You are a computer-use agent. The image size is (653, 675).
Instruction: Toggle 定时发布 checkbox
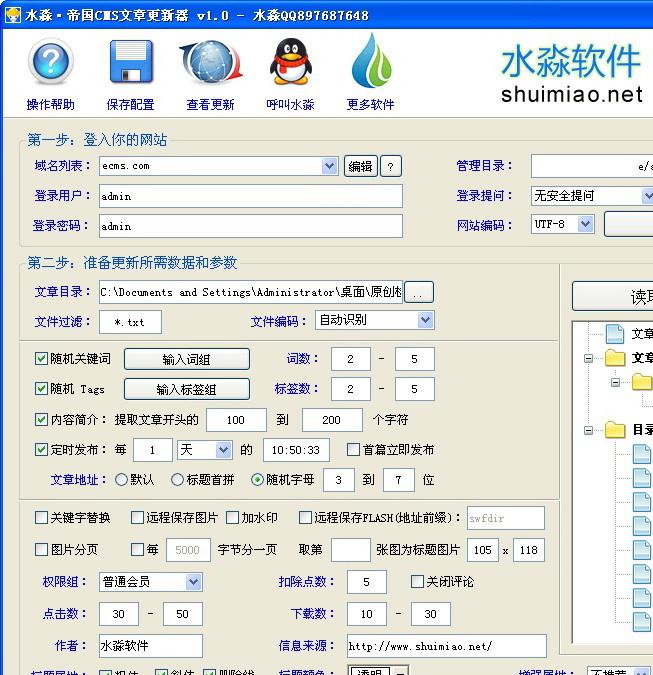[41, 450]
